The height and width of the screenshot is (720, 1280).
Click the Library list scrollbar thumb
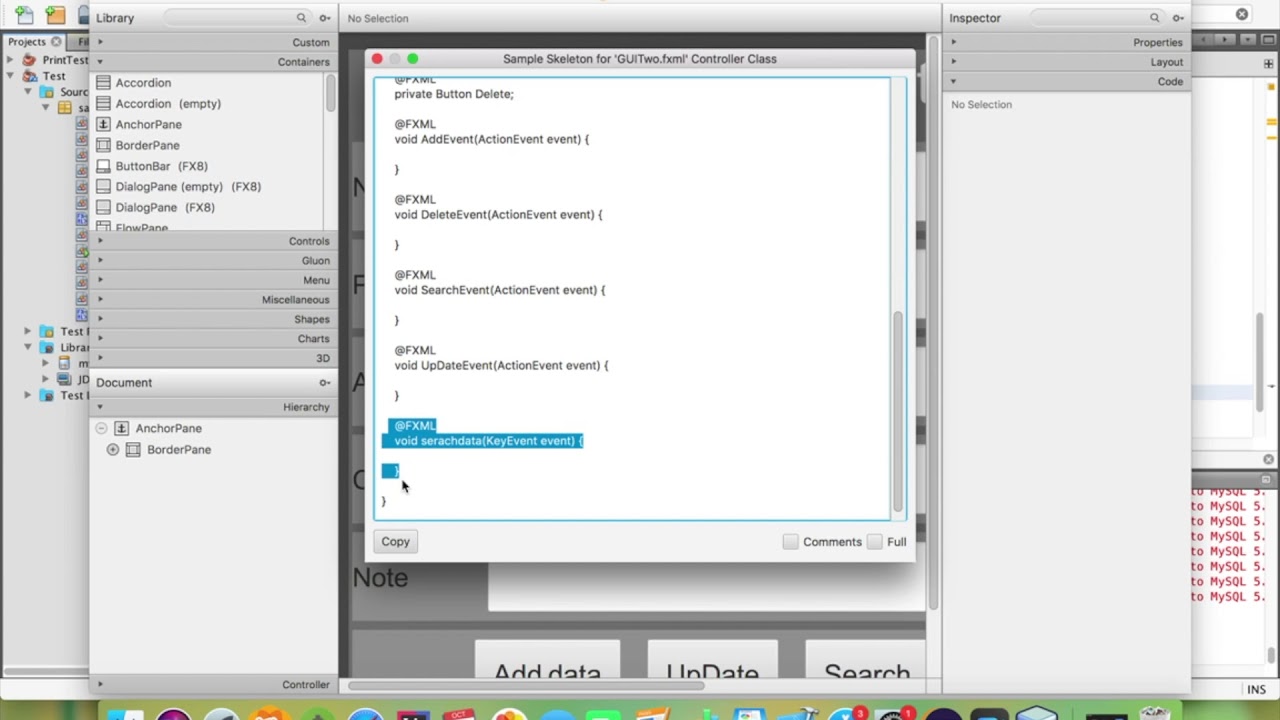(330, 93)
